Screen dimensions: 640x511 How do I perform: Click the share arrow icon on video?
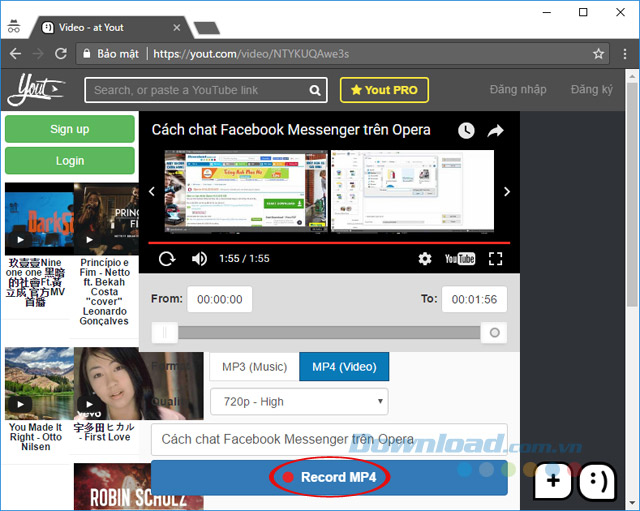[x=496, y=131]
